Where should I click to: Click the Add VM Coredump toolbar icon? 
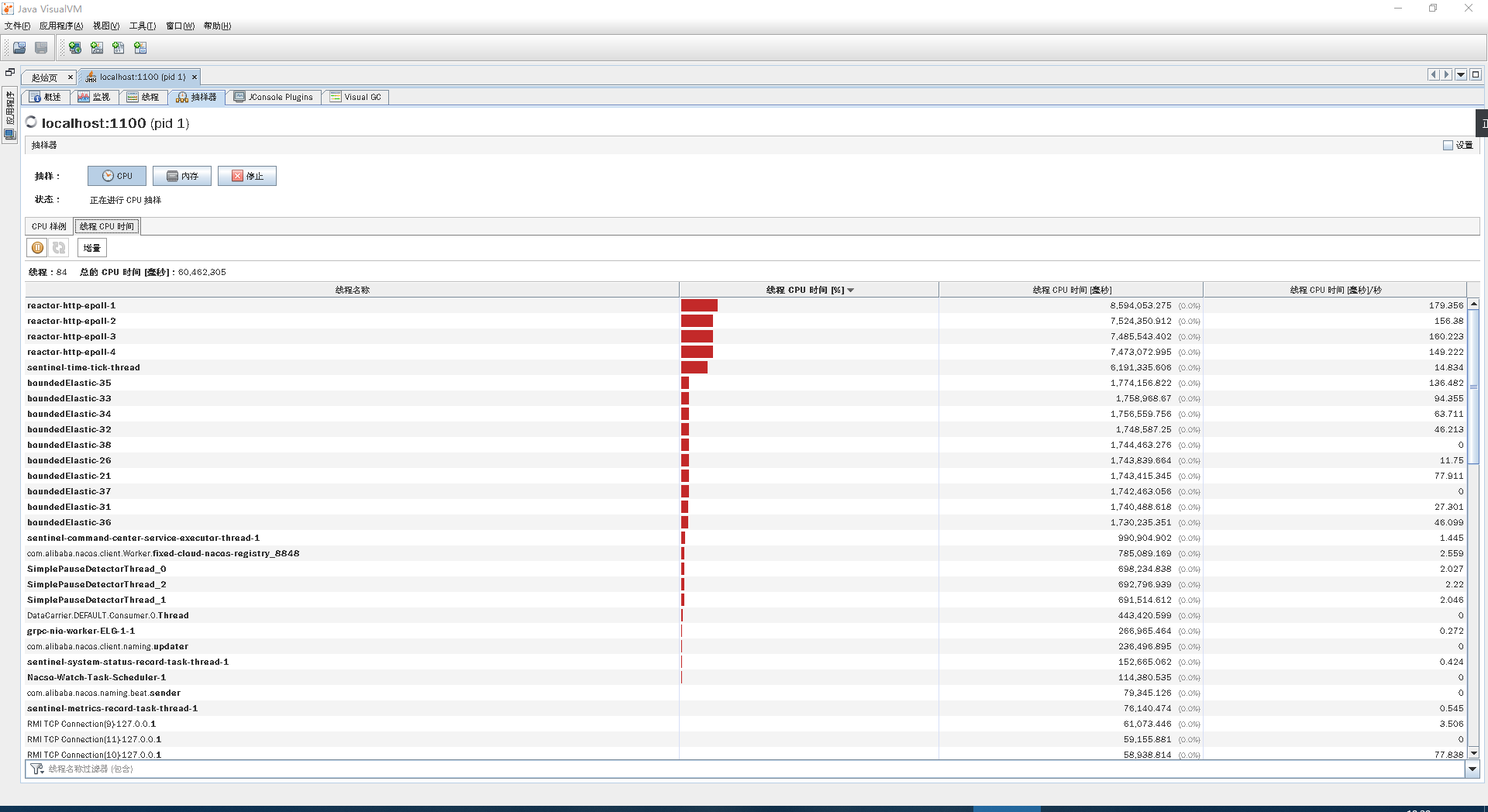tap(119, 48)
